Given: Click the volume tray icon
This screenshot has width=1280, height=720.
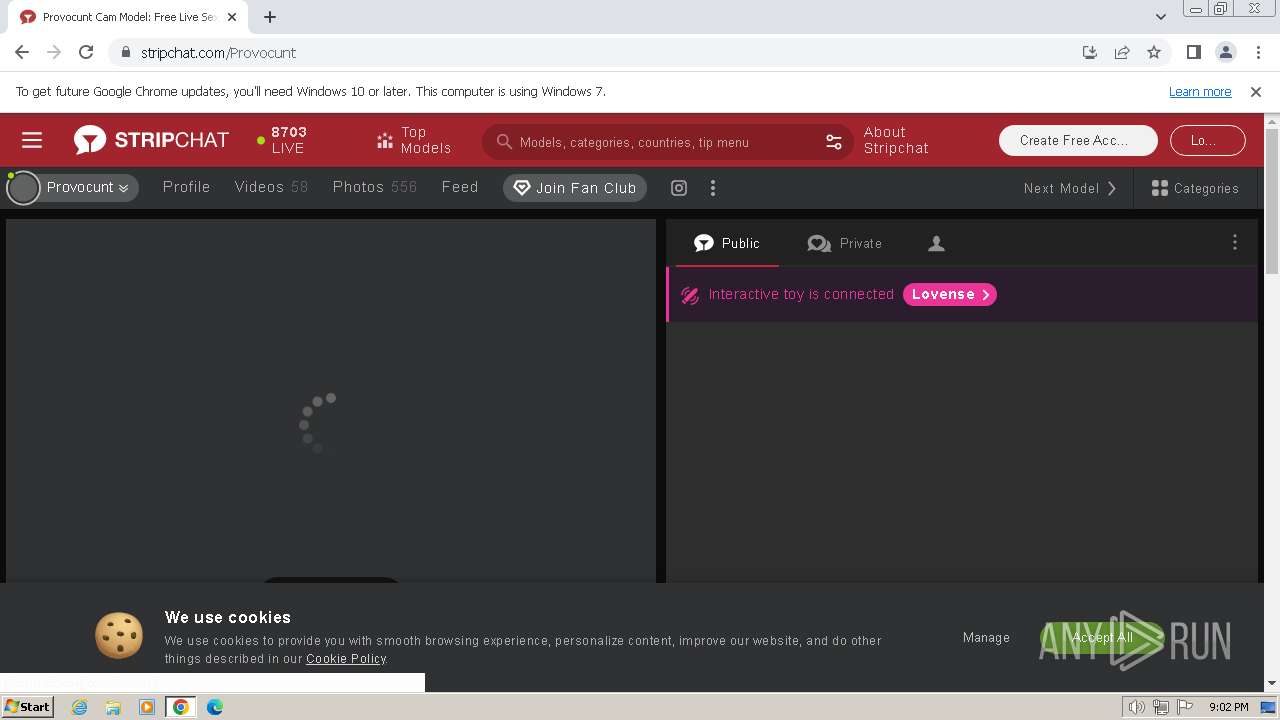Looking at the screenshot, I should tap(1136, 707).
